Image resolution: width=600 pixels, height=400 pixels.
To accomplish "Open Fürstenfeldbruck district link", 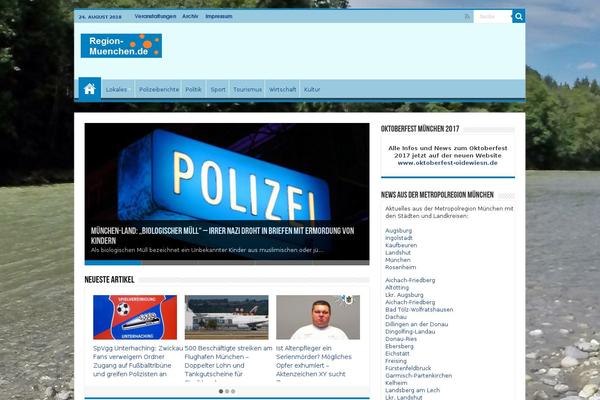I will coord(408,368).
